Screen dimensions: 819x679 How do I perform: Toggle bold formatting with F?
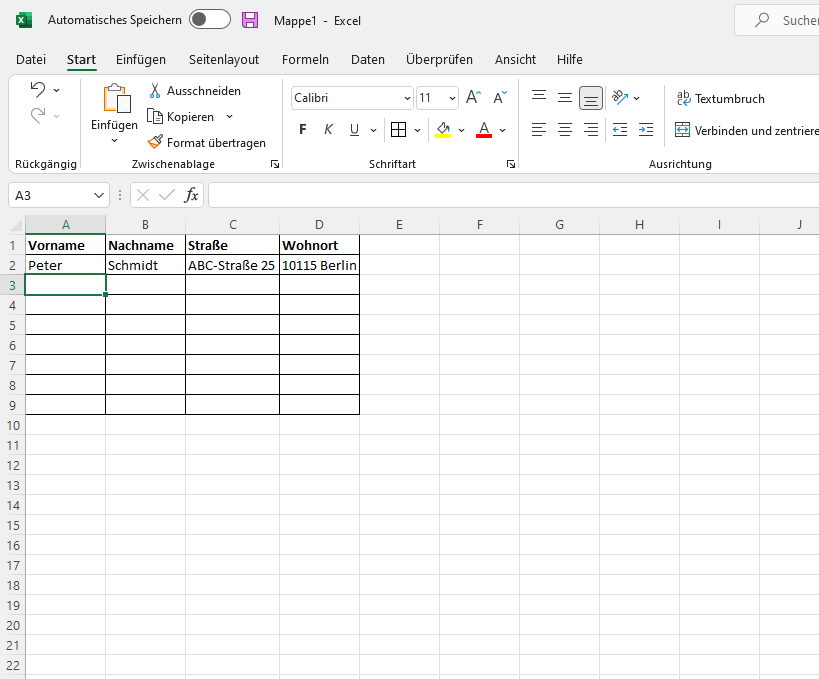[x=303, y=130]
